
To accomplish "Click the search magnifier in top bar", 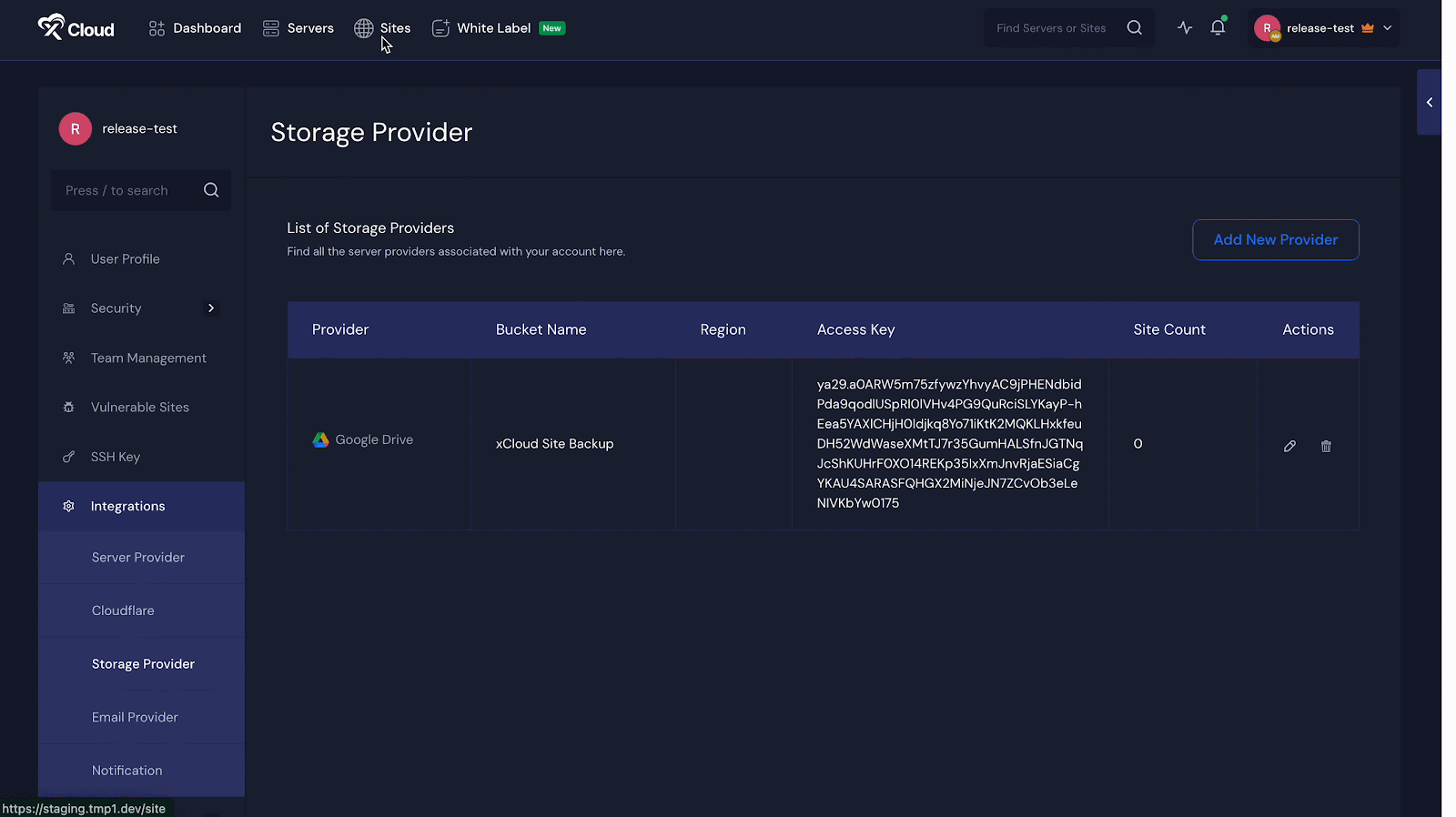I will (1134, 28).
